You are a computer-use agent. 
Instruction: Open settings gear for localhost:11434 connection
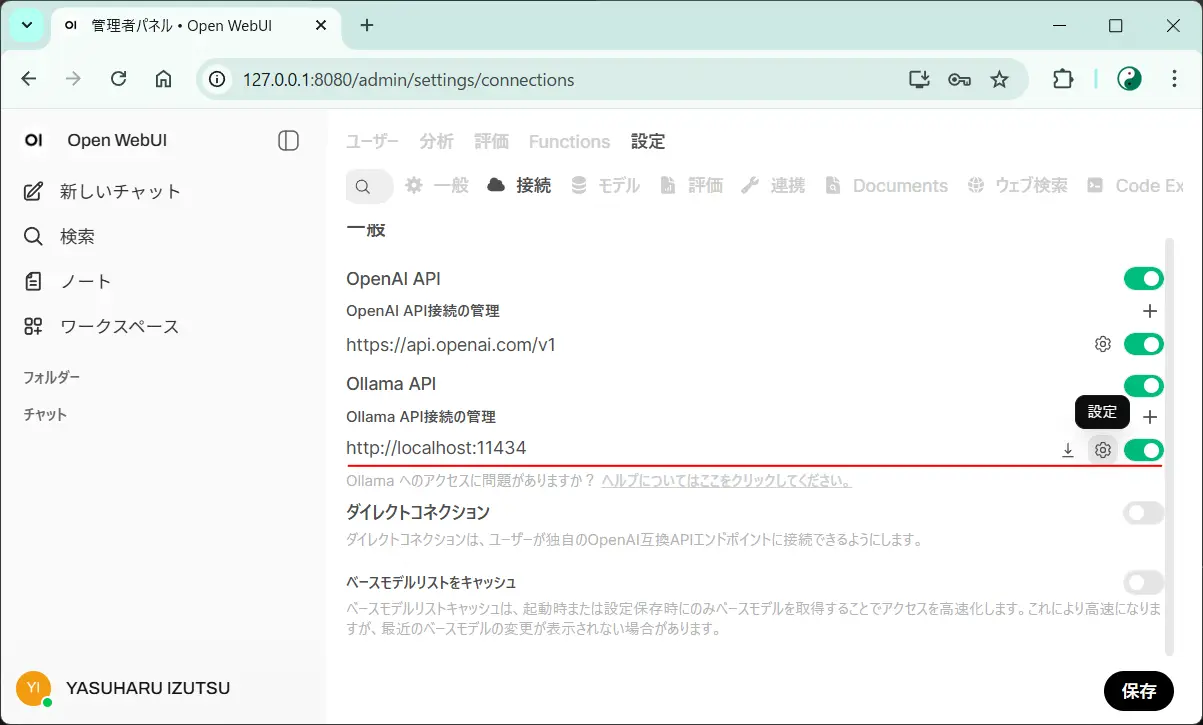(x=1103, y=450)
